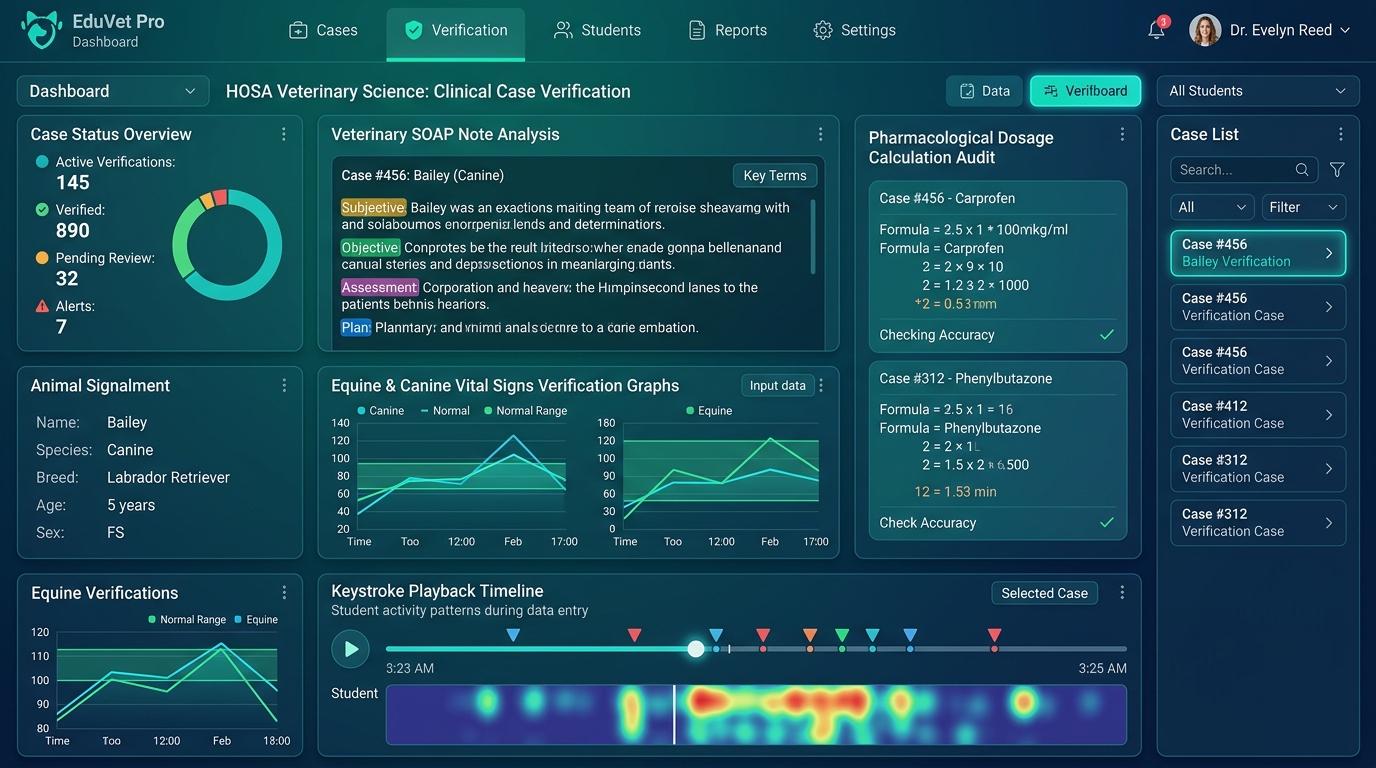Open the Settings tab
1376x768 pixels.
coord(855,30)
